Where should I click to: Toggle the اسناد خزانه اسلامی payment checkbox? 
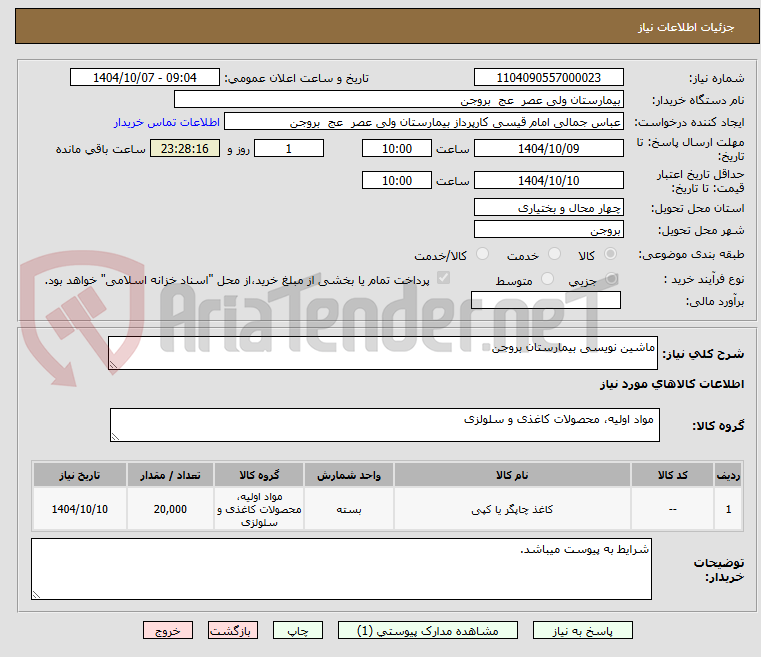coord(444,278)
